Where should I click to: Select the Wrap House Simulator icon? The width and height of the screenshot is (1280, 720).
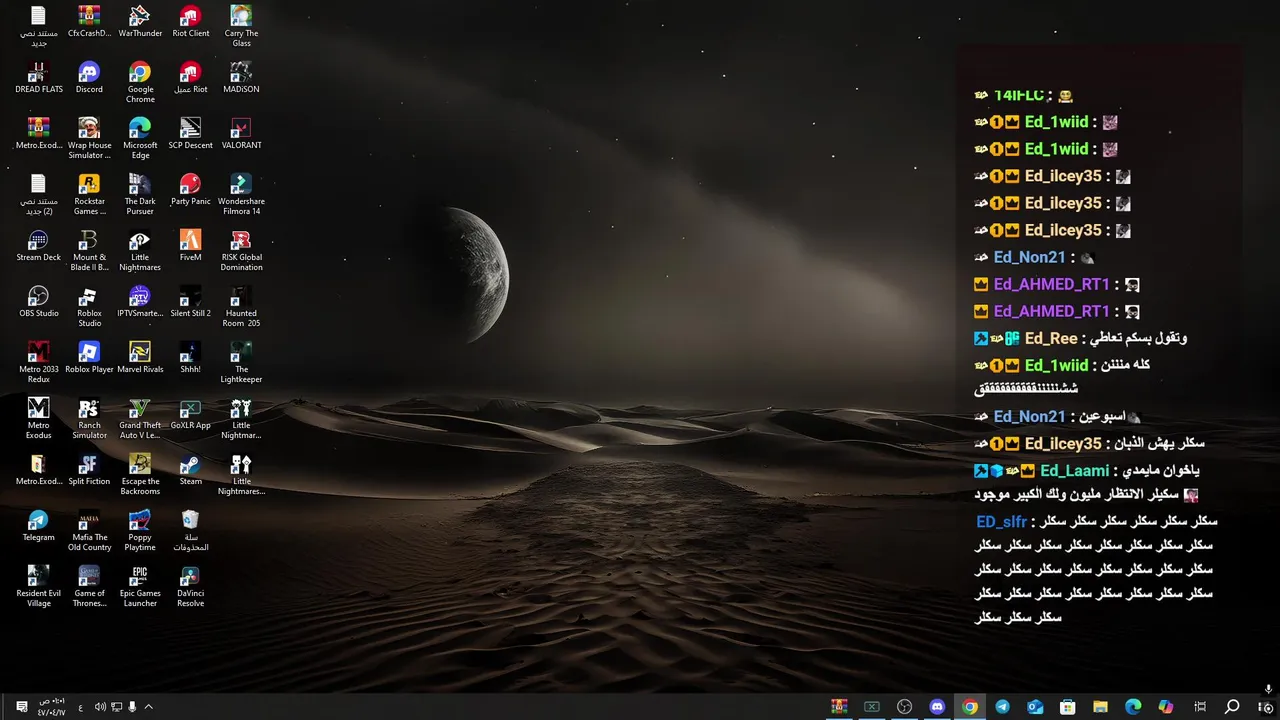point(89,139)
